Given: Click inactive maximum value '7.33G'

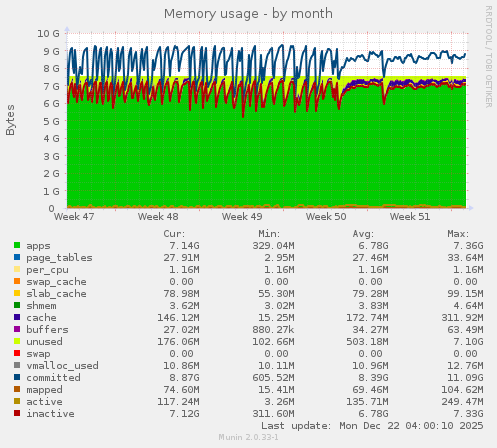Looking at the screenshot, I should point(468,414).
